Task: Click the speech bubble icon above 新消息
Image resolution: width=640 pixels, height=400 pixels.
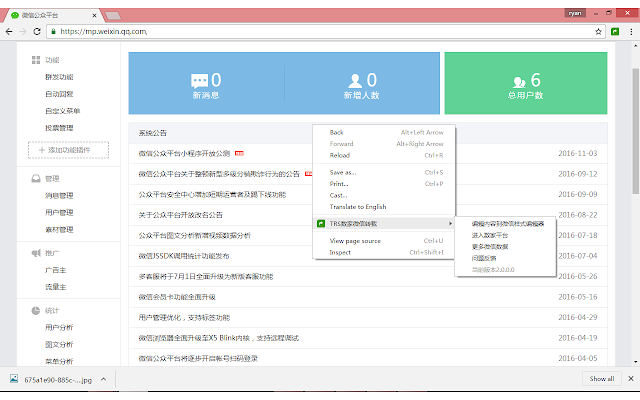Action: [x=199, y=81]
